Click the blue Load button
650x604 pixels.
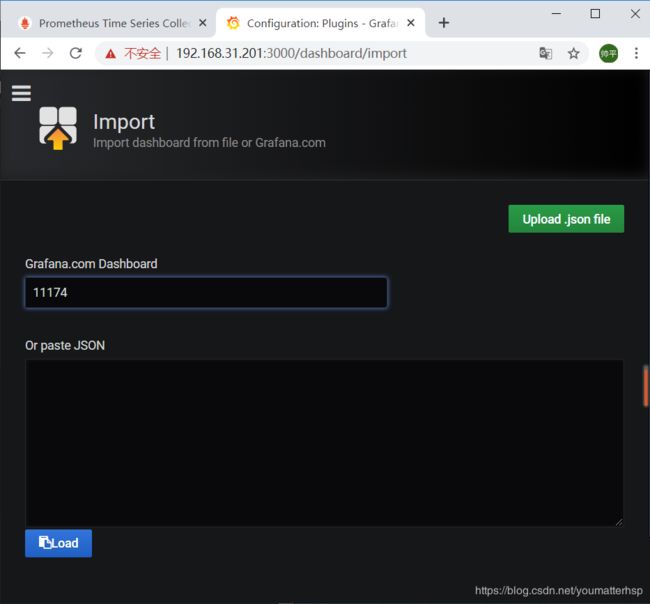tap(58, 543)
